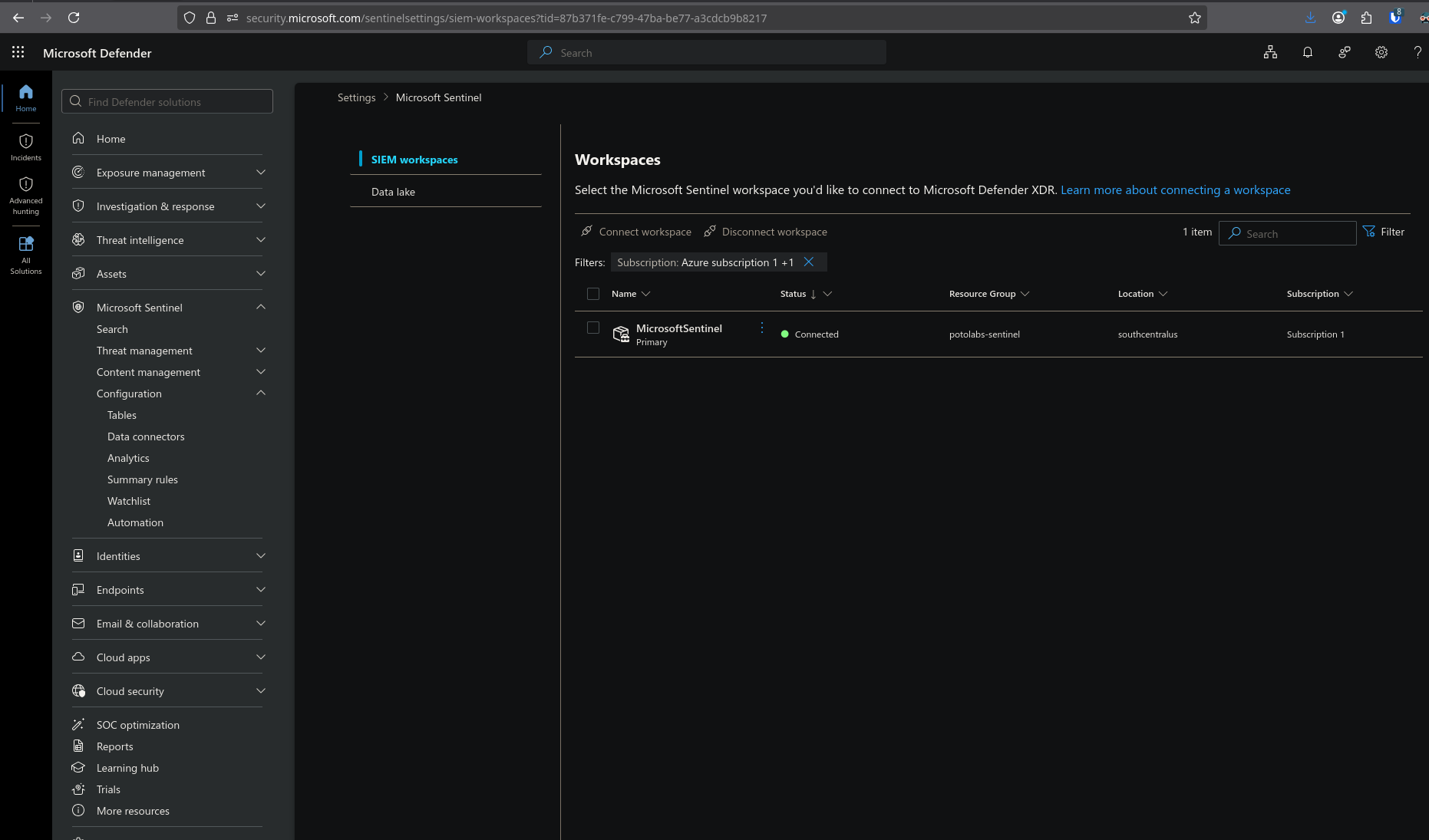Click the notifications bell icon
Screen dimensions: 1429x840
coord(1308,52)
